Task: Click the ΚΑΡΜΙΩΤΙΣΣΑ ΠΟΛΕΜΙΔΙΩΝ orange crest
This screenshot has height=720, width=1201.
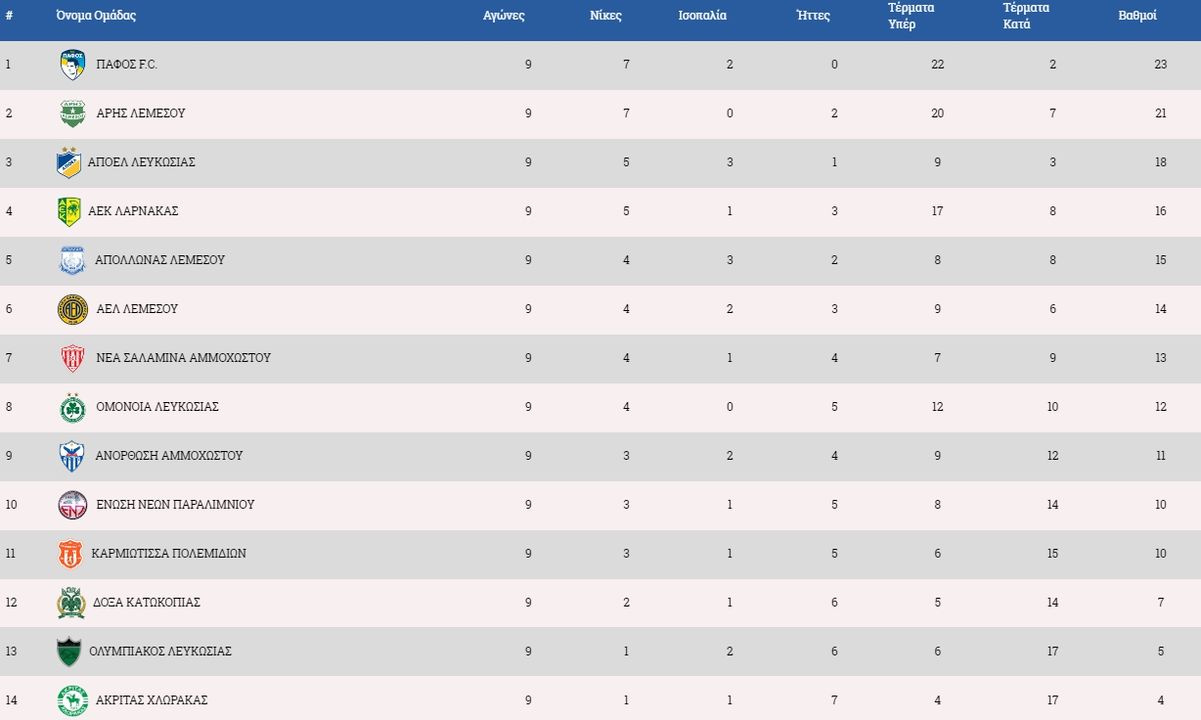Action: (70, 554)
